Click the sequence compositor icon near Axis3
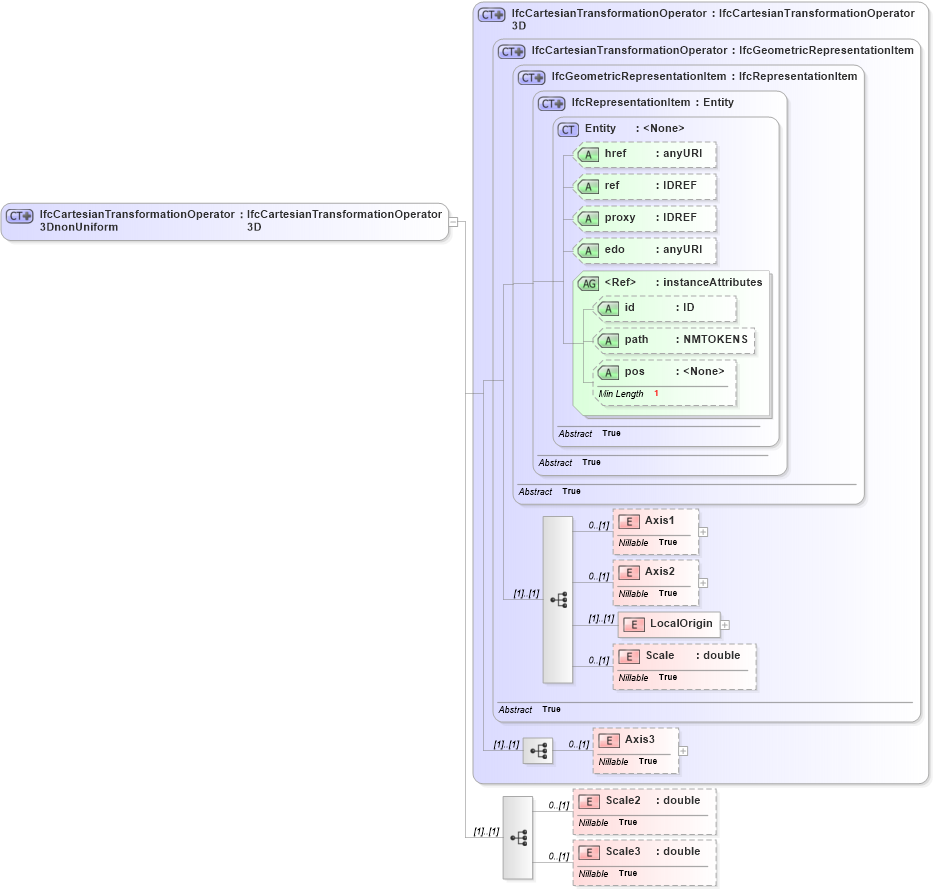The image size is (933, 891). point(537,750)
